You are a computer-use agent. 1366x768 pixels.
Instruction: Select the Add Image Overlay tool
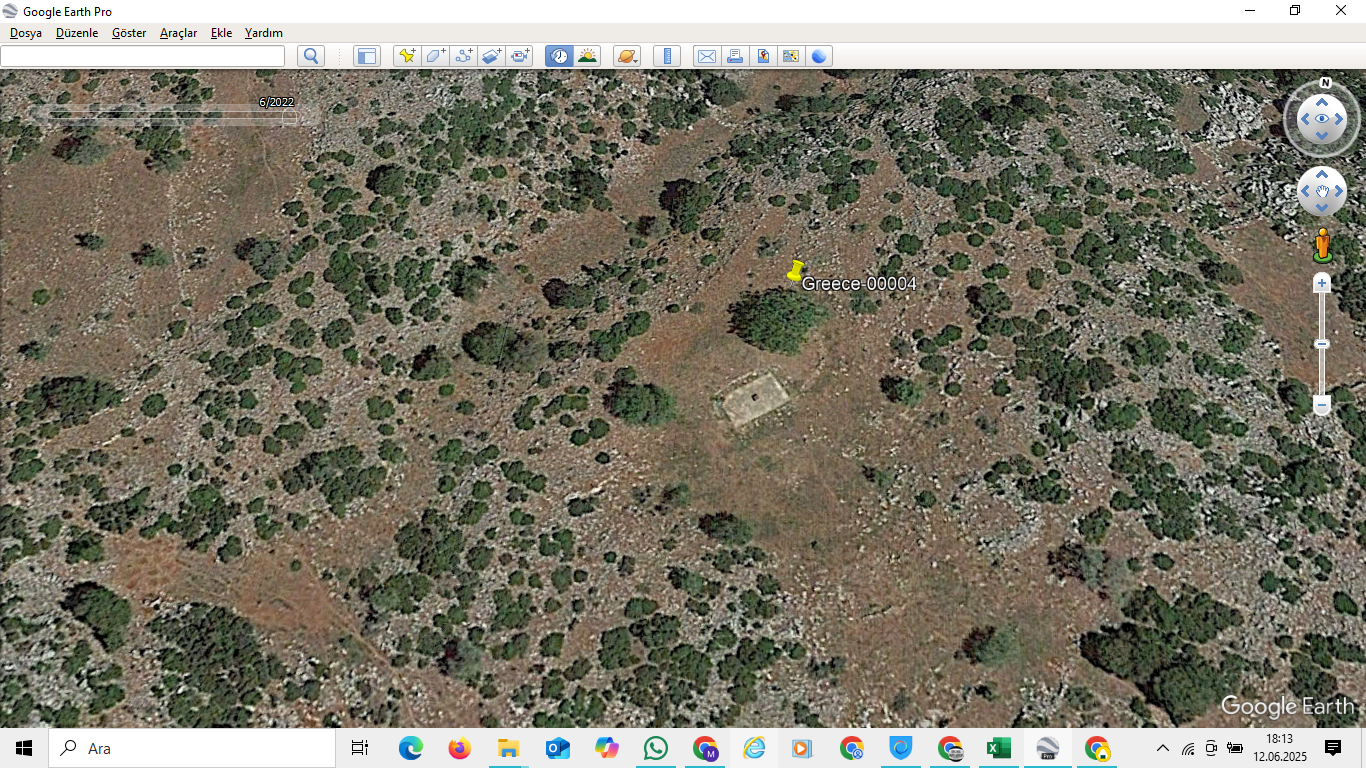tap(491, 56)
